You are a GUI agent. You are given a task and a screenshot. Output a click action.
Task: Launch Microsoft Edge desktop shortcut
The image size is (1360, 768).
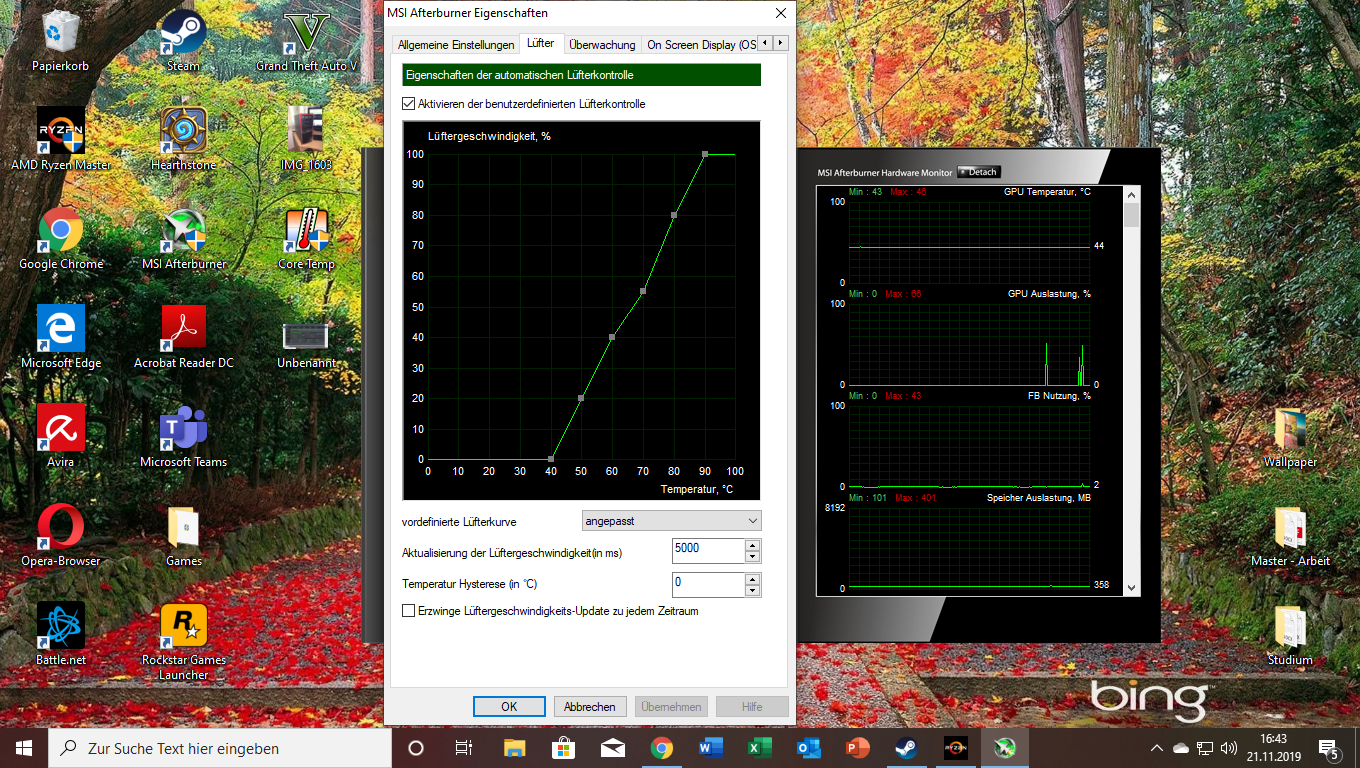[x=61, y=337]
